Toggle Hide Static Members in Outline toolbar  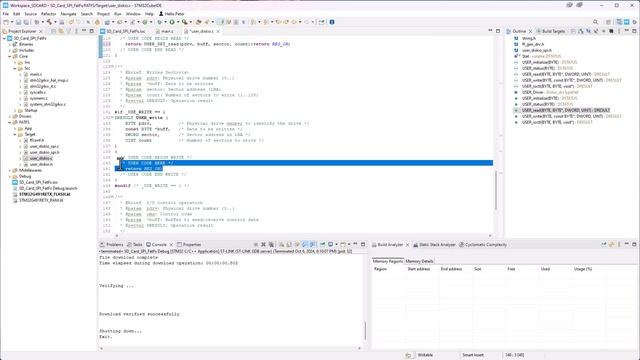(x=596, y=31)
